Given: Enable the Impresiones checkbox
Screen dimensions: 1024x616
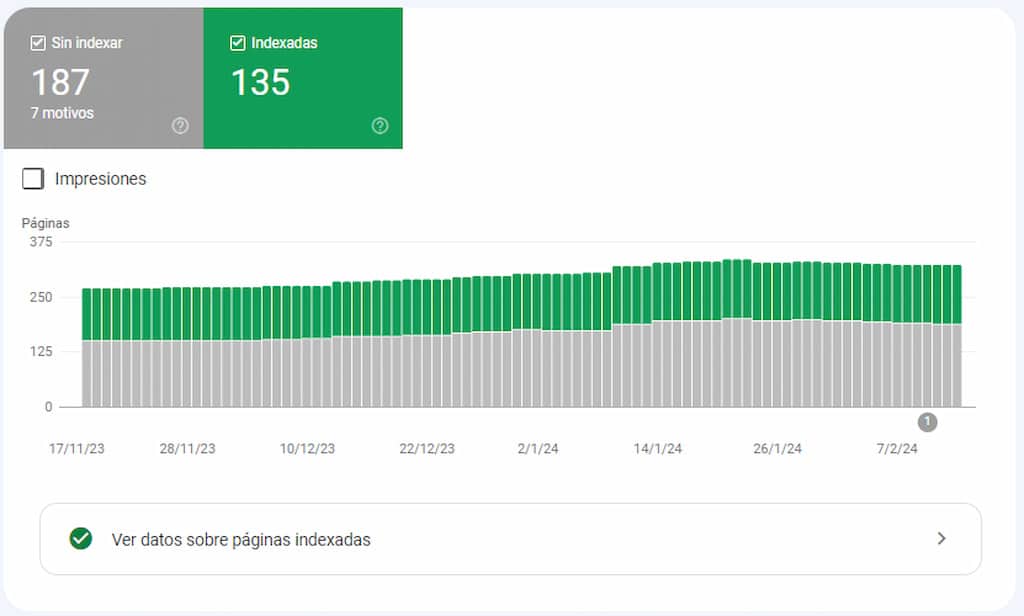Looking at the screenshot, I should [33, 178].
